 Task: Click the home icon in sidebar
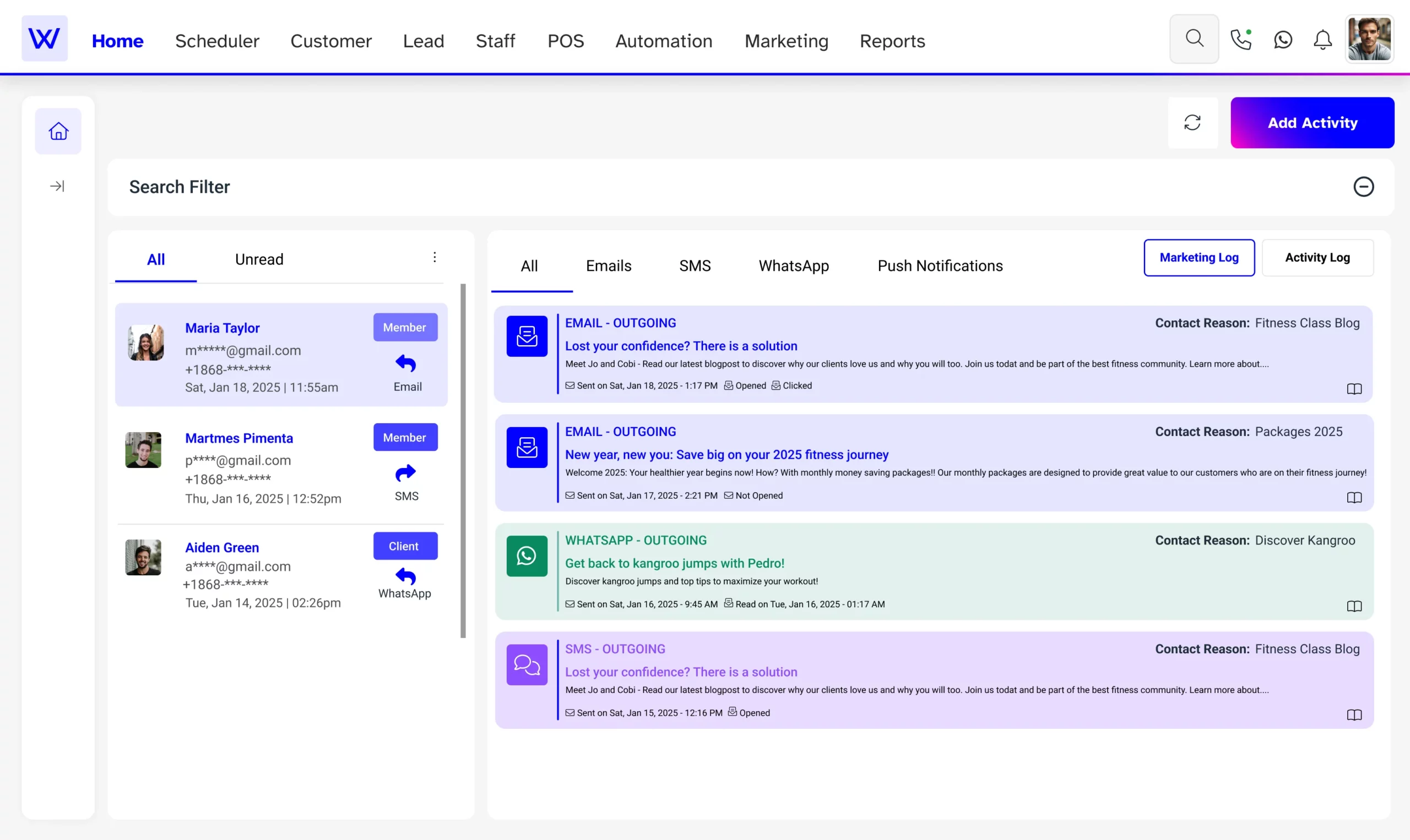coord(58,132)
